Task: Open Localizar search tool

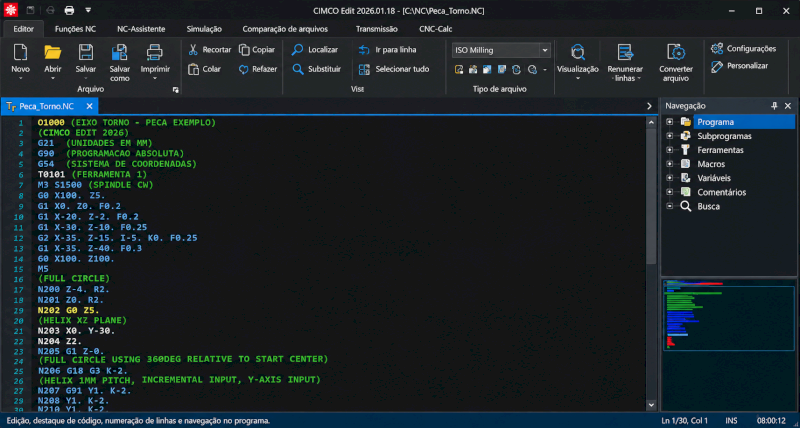Action: [315, 49]
